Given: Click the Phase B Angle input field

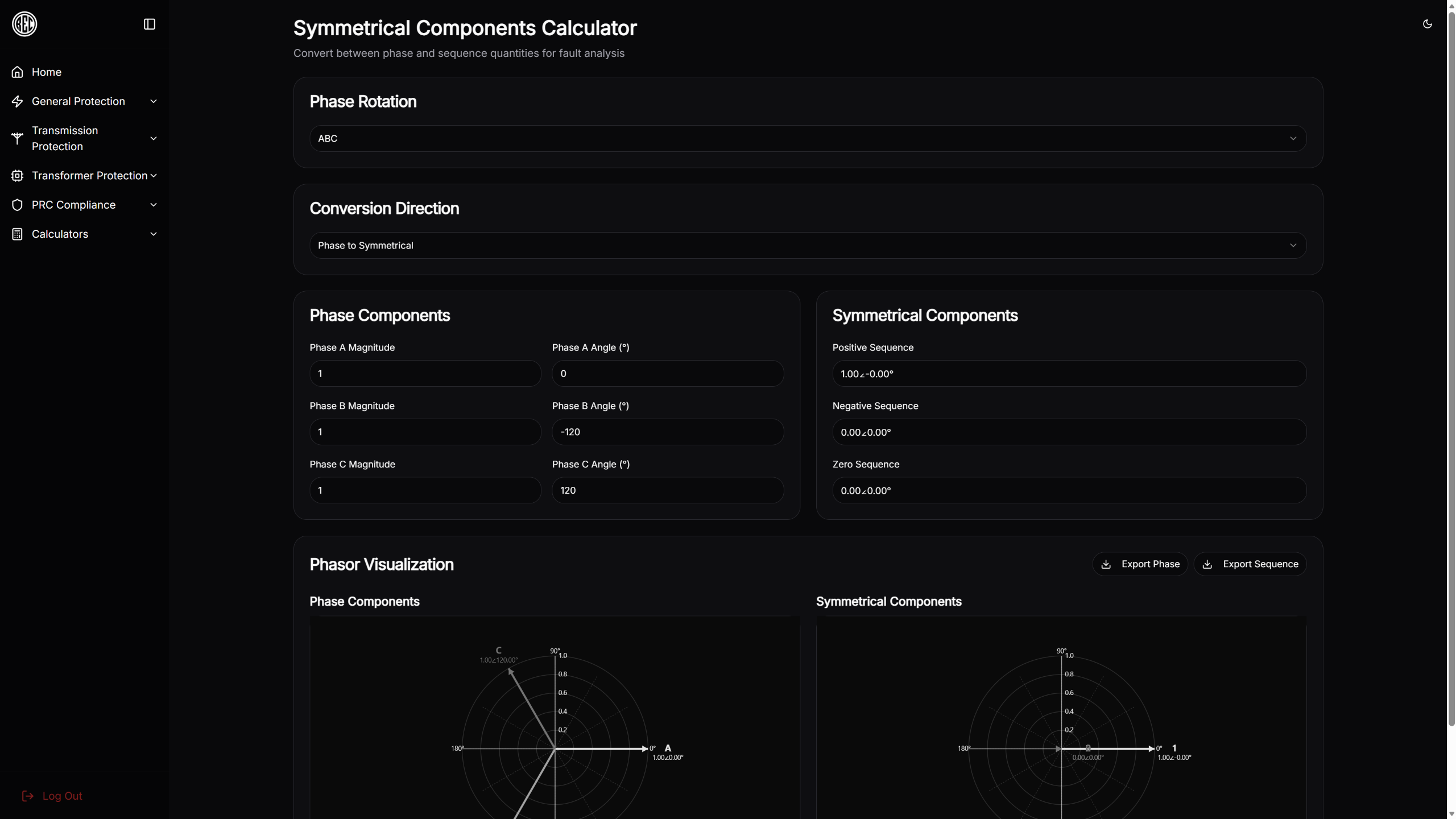Looking at the screenshot, I should [x=667, y=432].
